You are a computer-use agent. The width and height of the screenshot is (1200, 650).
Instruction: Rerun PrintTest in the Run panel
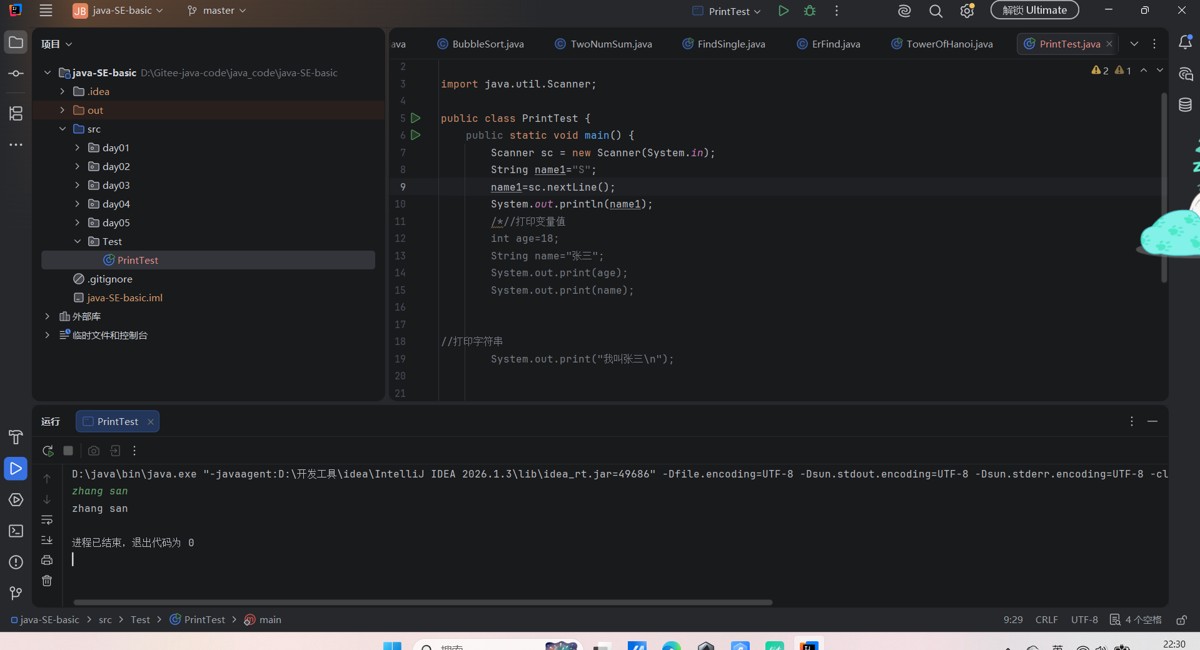pyautogui.click(x=47, y=451)
